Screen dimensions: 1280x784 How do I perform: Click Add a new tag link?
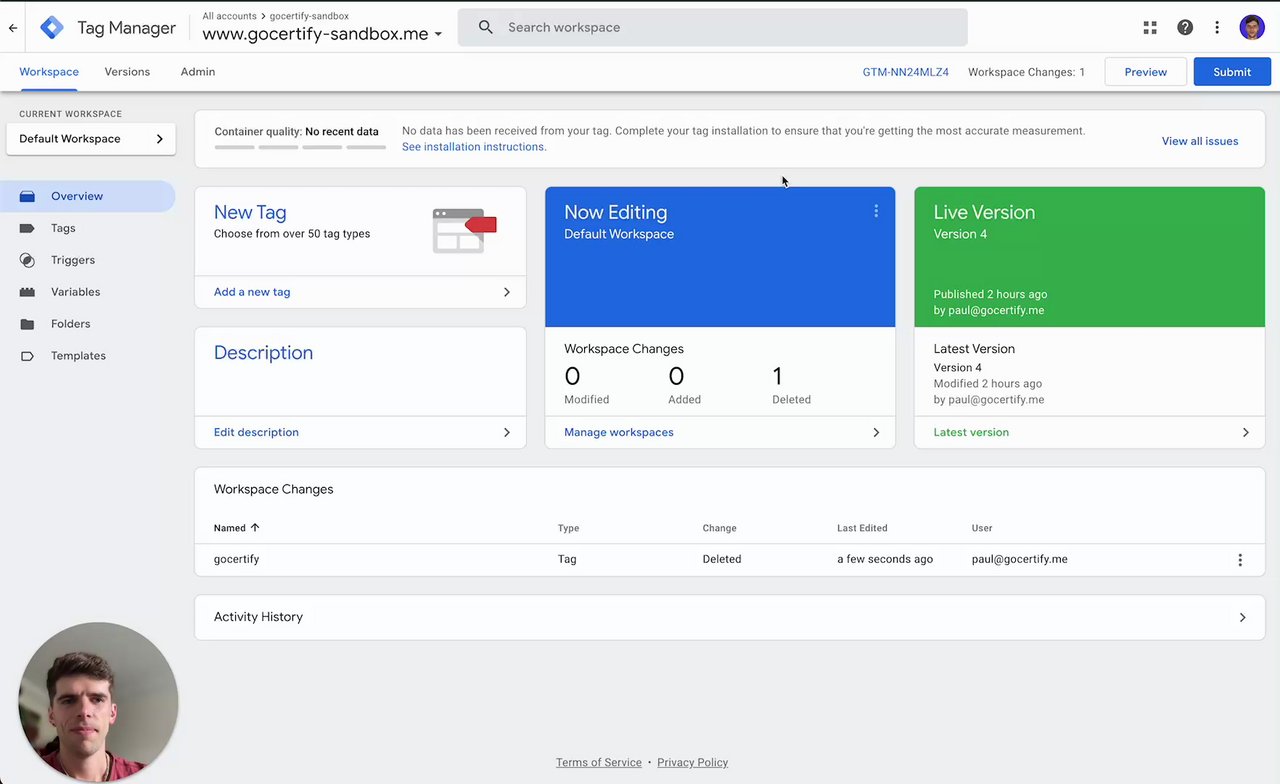coord(252,292)
